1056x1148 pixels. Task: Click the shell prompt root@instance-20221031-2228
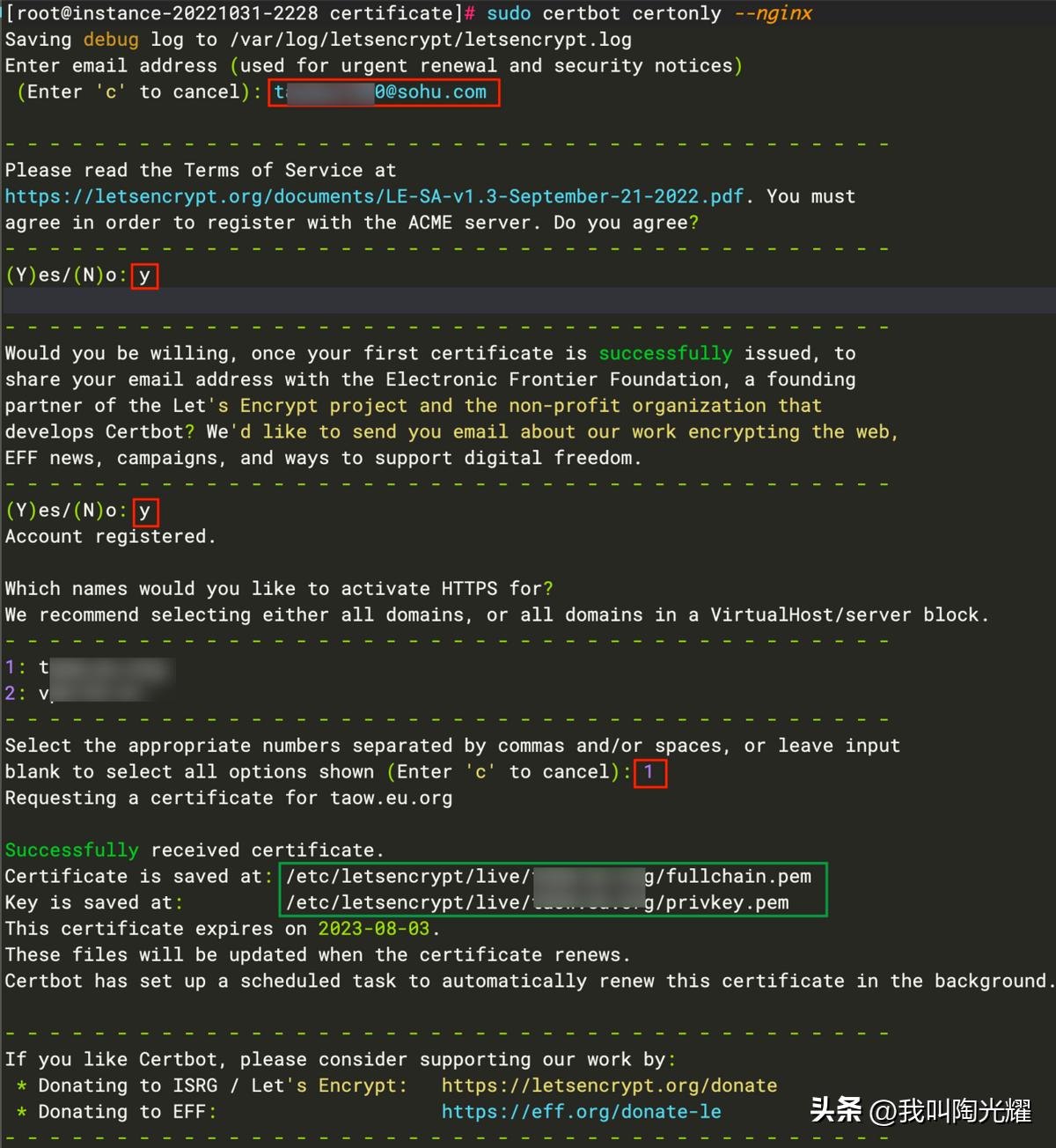[167, 13]
